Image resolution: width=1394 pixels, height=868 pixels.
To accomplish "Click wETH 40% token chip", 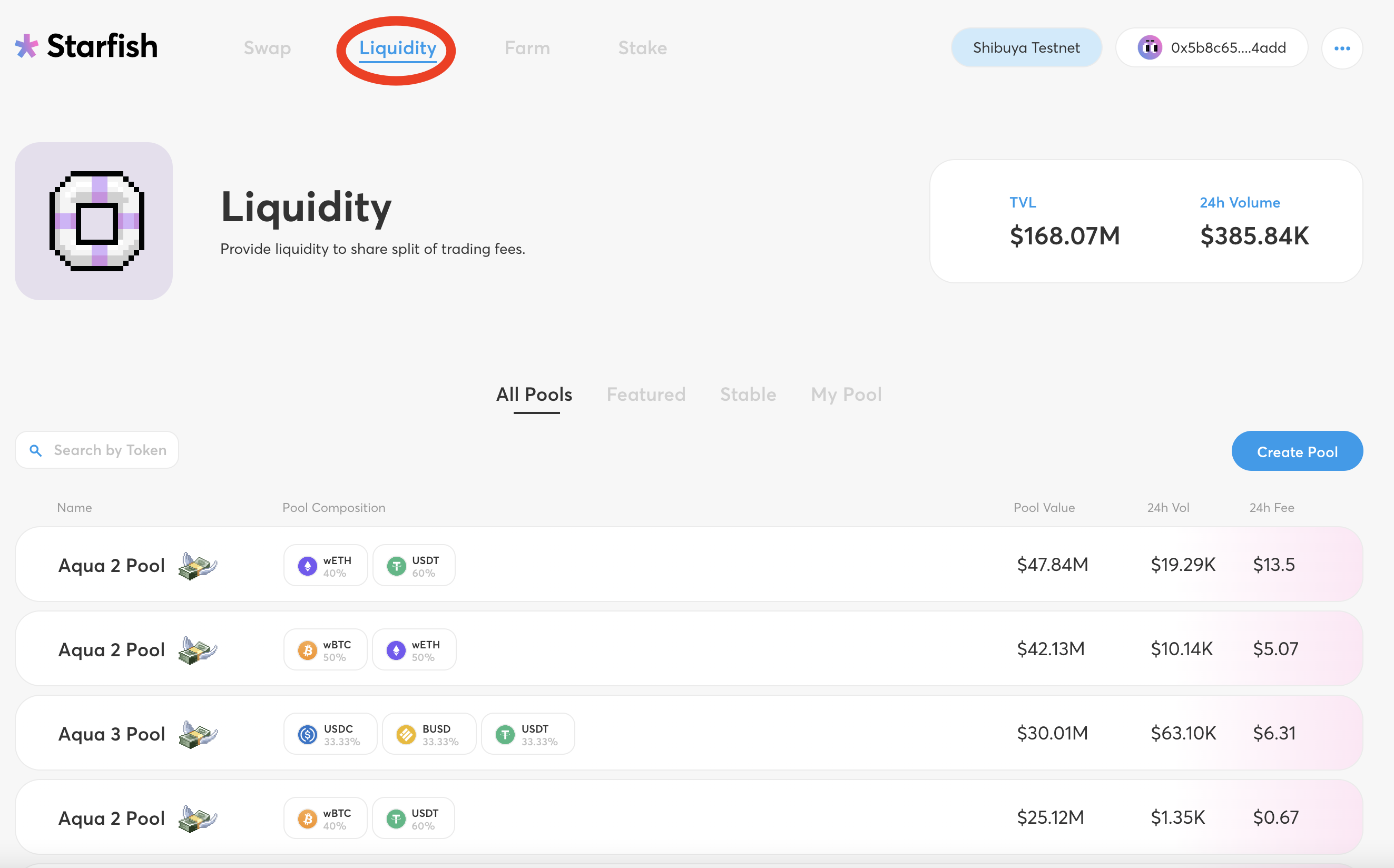I will (326, 566).
